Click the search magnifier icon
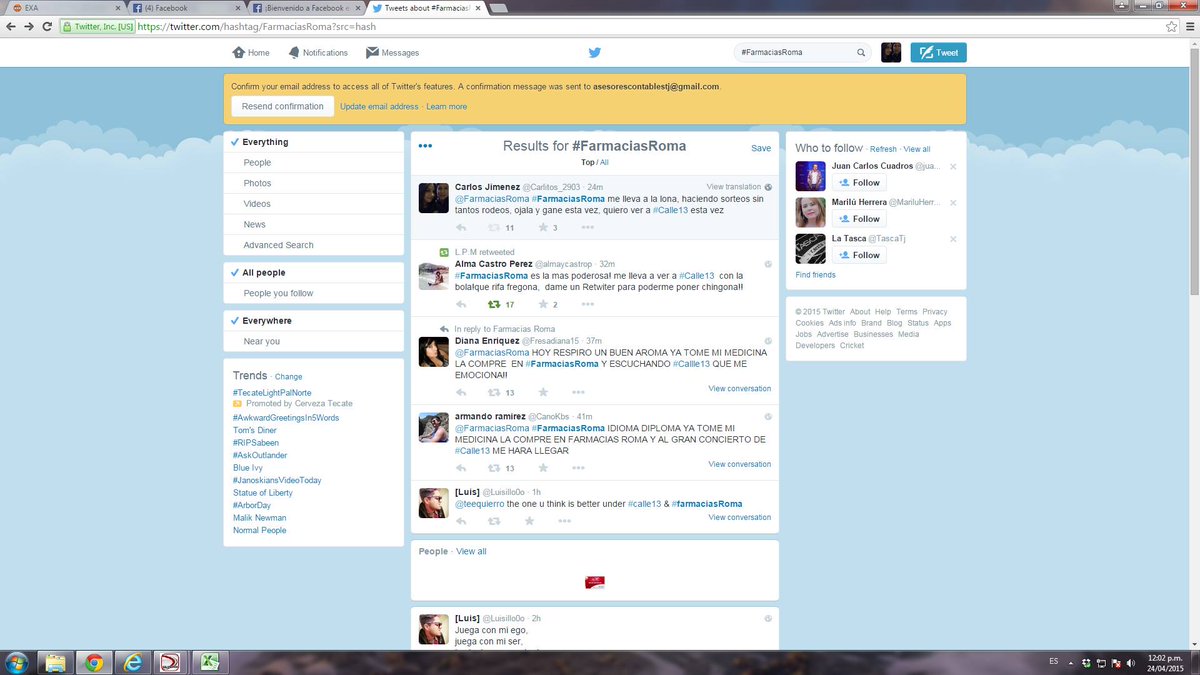 coord(861,53)
